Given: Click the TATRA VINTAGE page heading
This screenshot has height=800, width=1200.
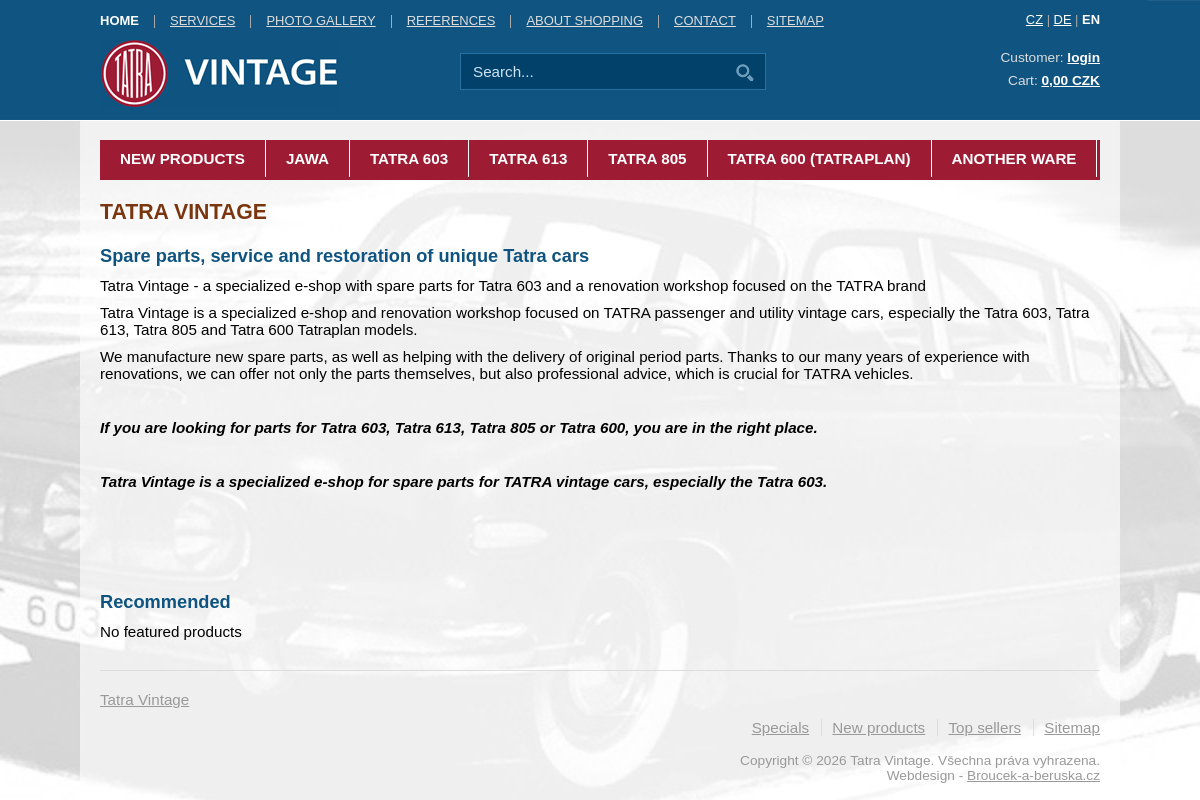Looking at the screenshot, I should (x=183, y=212).
